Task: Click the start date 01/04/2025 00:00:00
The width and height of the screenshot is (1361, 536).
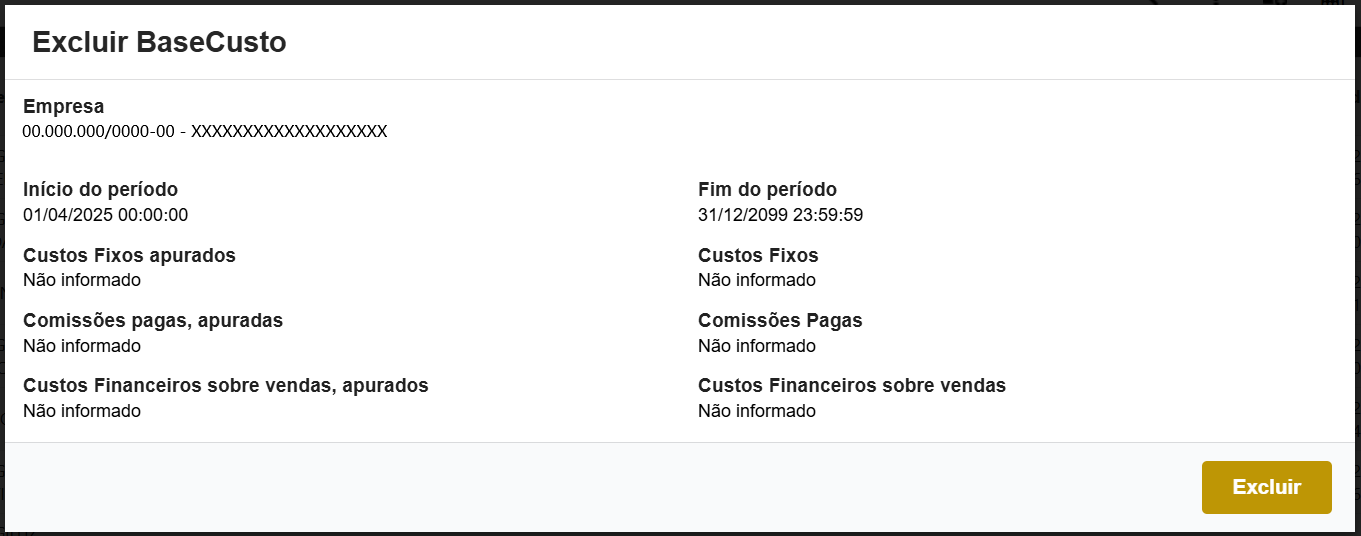Action: click(105, 214)
